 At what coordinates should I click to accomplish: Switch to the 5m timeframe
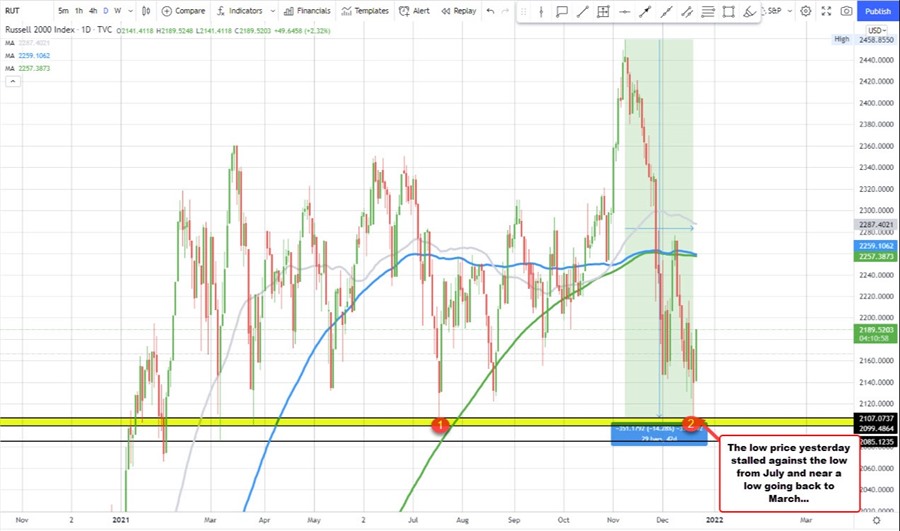pyautogui.click(x=63, y=11)
